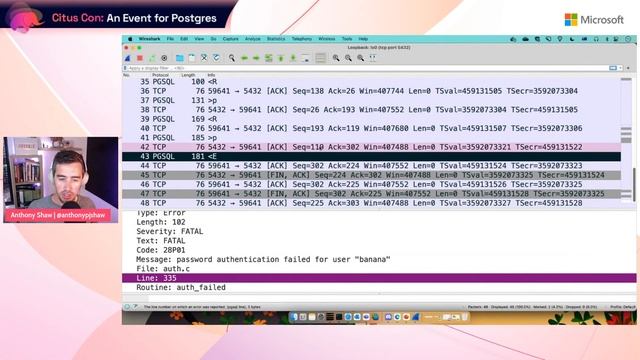Reset packet text to normal size
Viewport: 640px width, 360px height.
[360, 58]
